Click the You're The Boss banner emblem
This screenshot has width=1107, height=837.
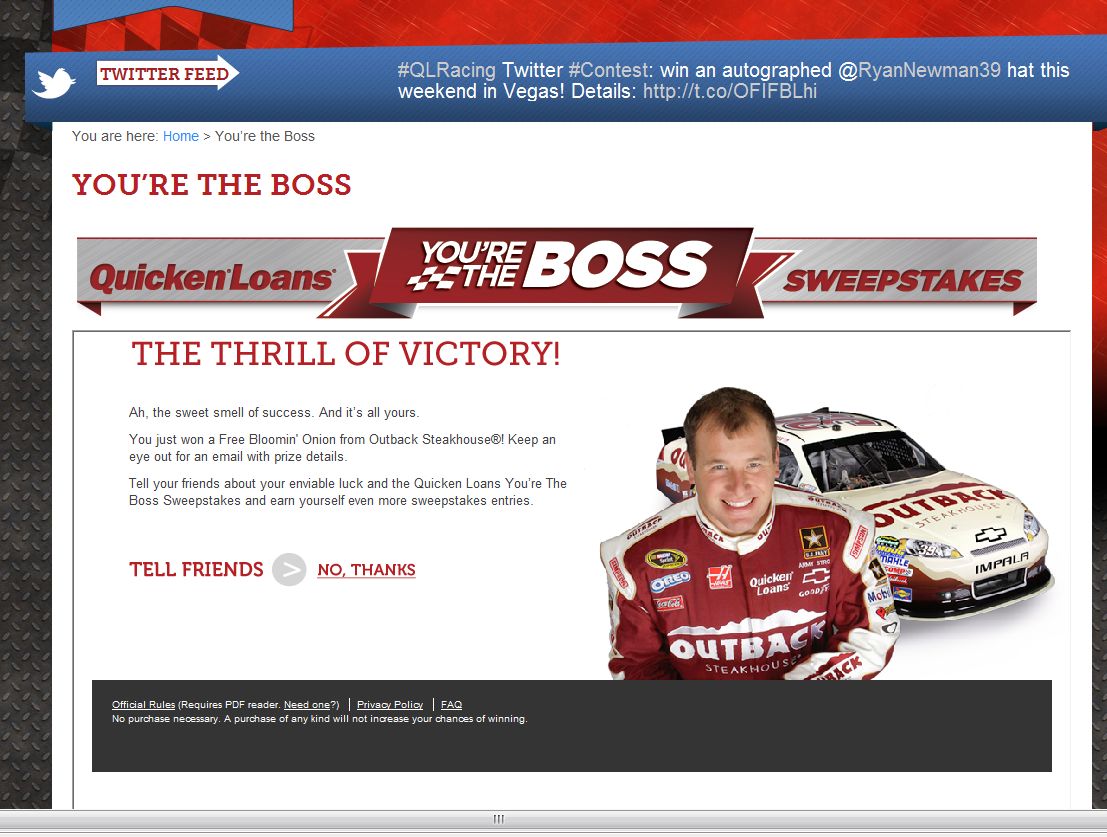(561, 267)
